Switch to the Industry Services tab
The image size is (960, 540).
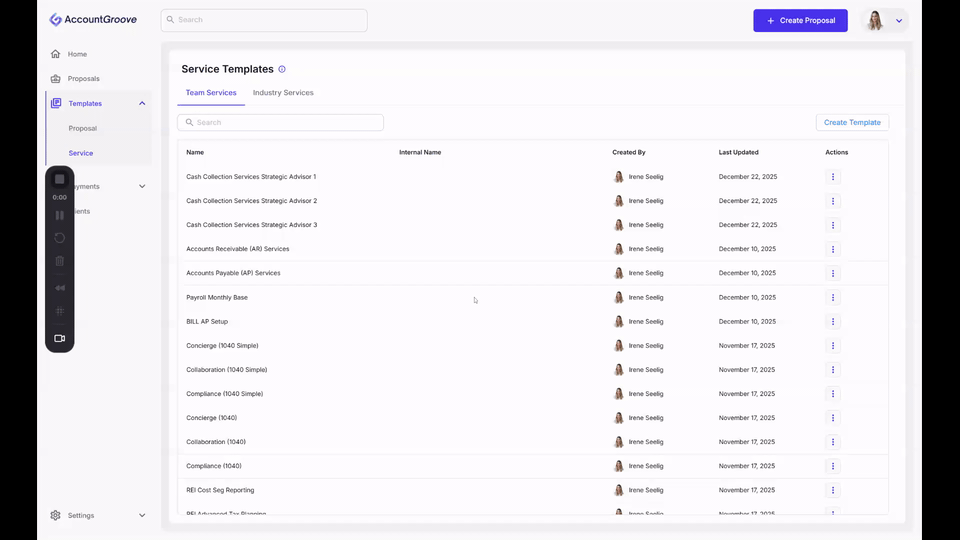(x=283, y=92)
